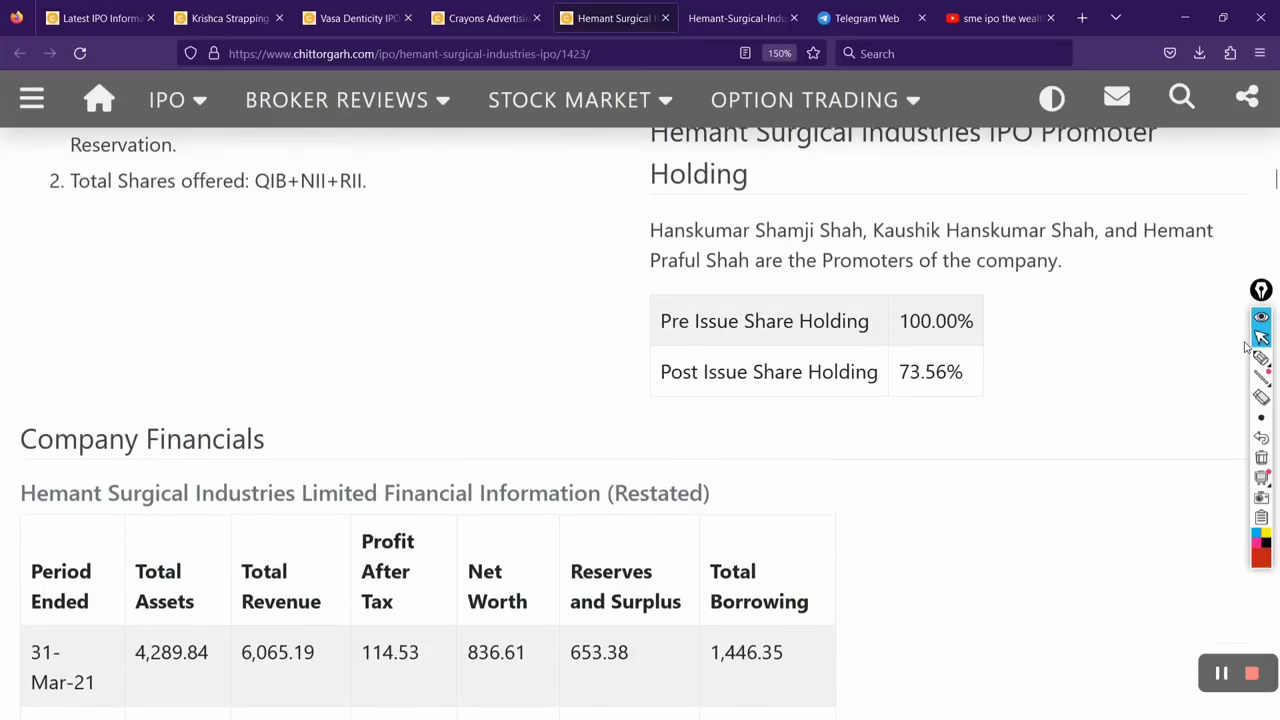Select the eraser tool in Epic Pen

[x=1261, y=398]
